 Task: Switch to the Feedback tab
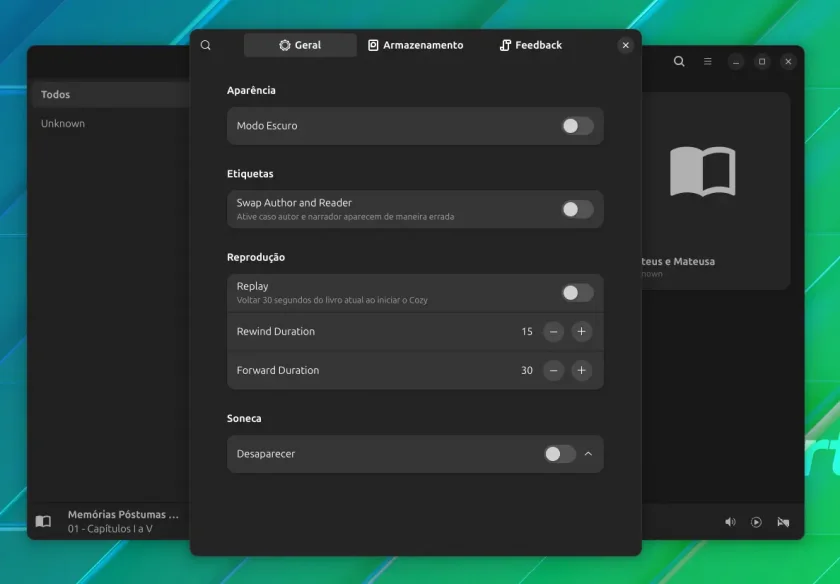click(x=531, y=45)
